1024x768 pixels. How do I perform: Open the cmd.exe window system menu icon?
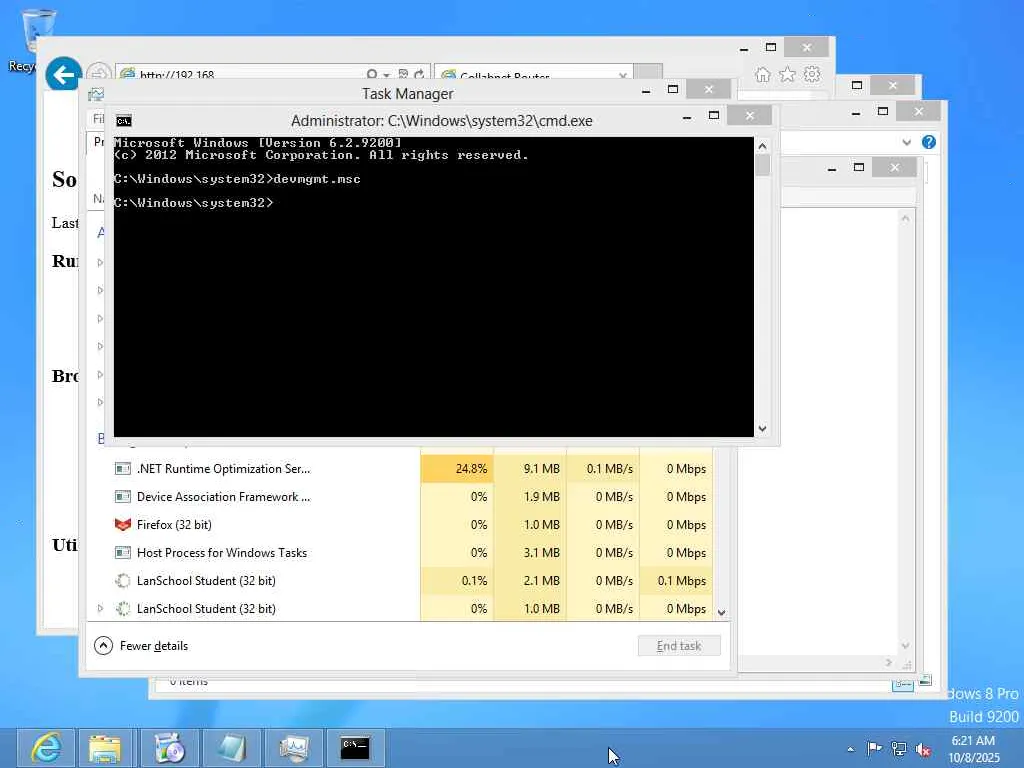pyautogui.click(x=123, y=121)
